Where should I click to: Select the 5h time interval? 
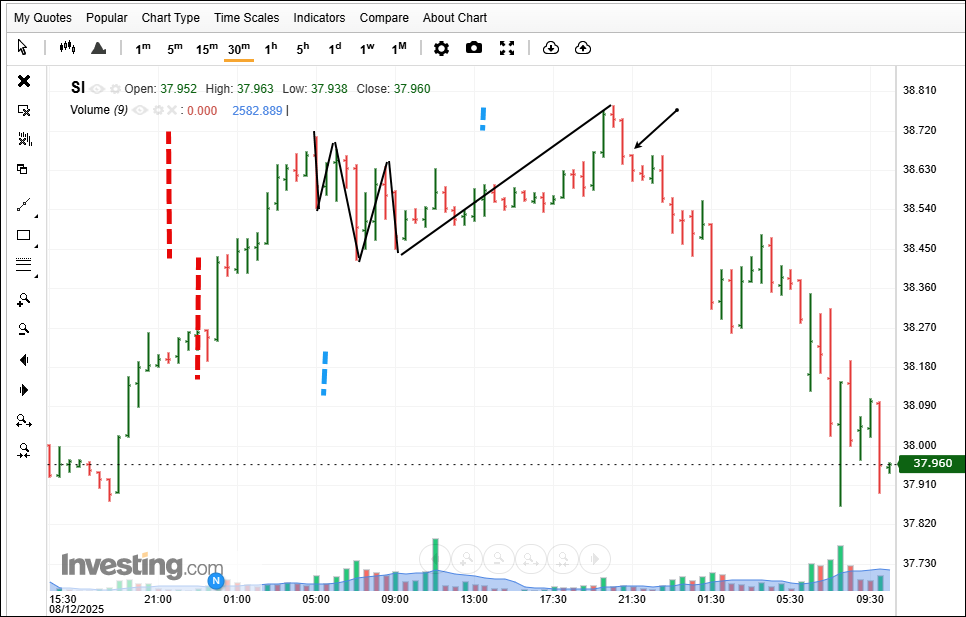(x=302, y=49)
